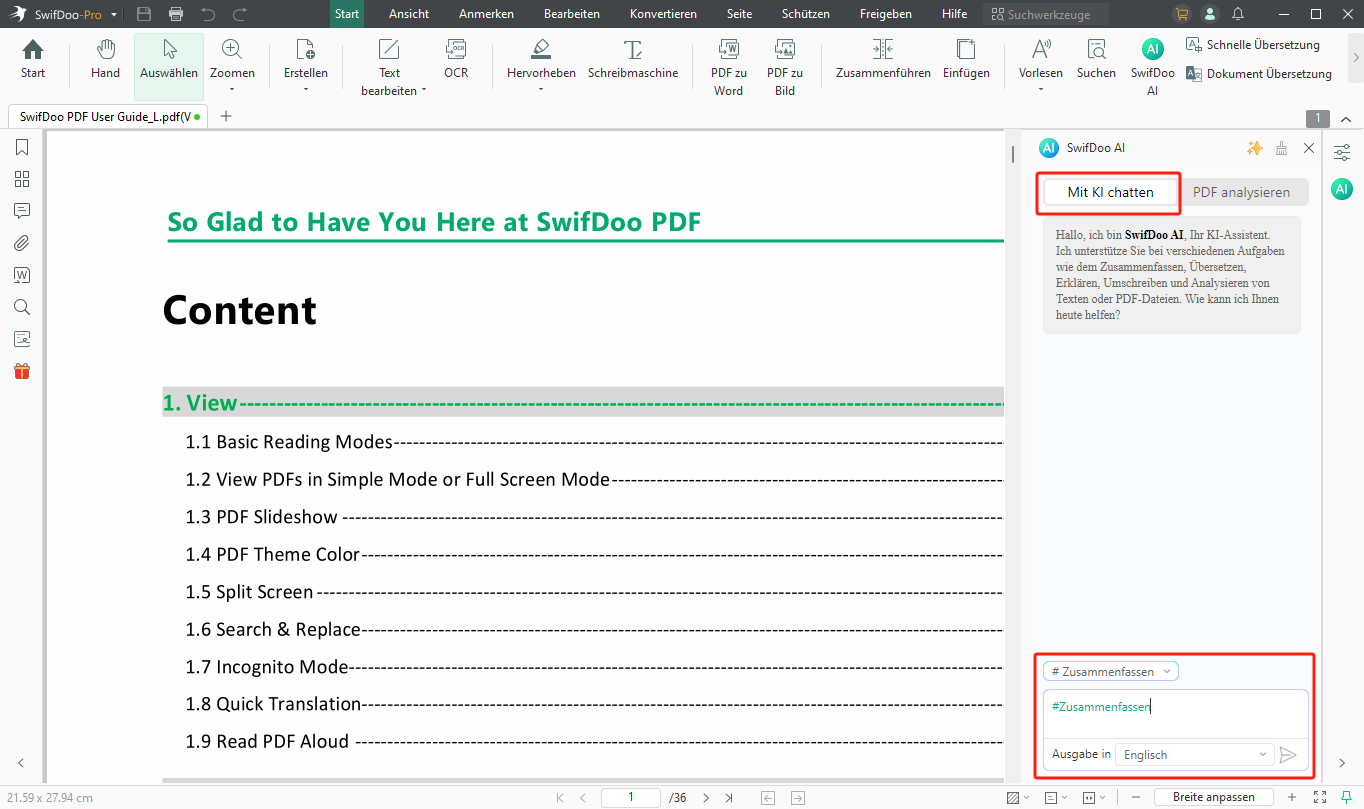Show the page thumbnails panel
This screenshot has height=809, width=1364.
point(22,179)
